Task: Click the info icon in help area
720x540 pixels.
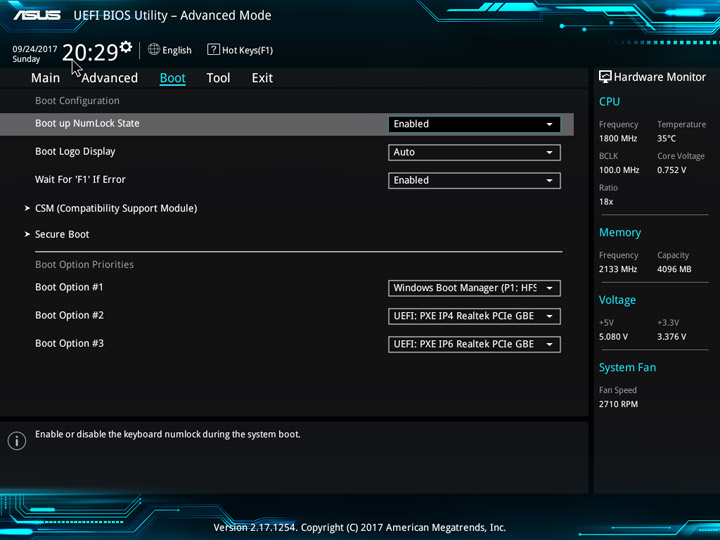Action: point(17,441)
